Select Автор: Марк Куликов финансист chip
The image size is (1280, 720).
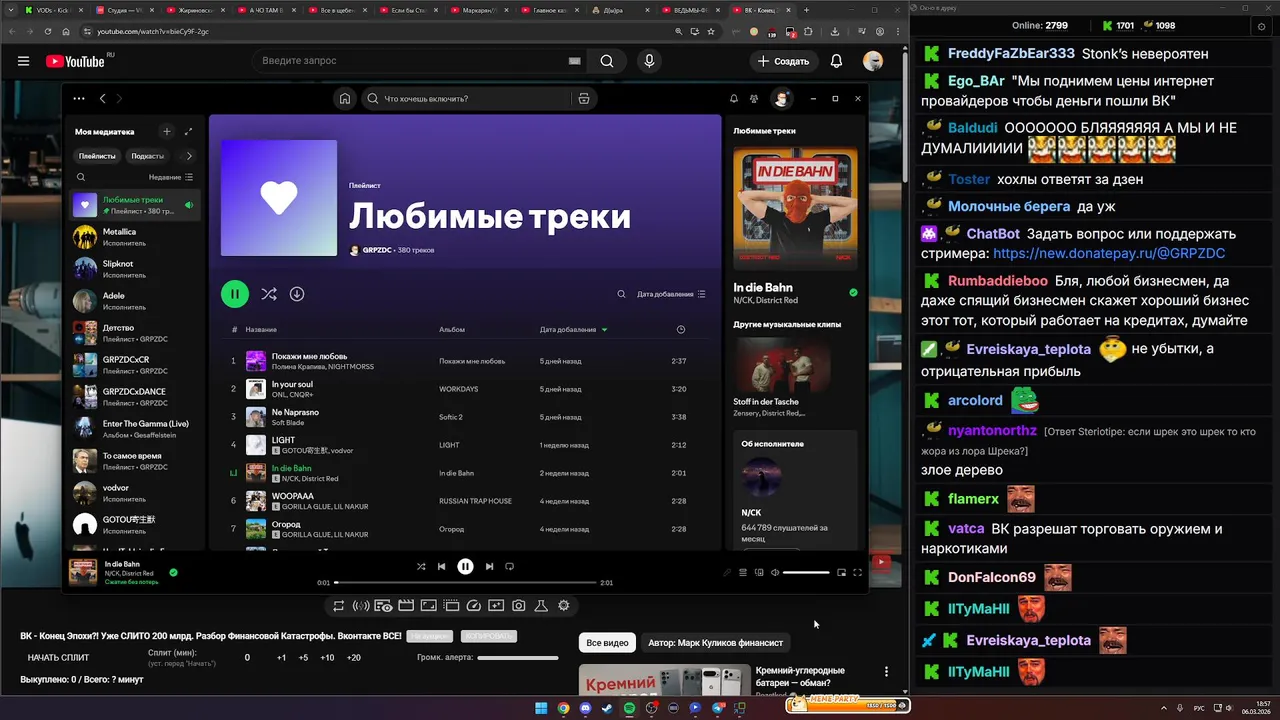pyautogui.click(x=715, y=643)
